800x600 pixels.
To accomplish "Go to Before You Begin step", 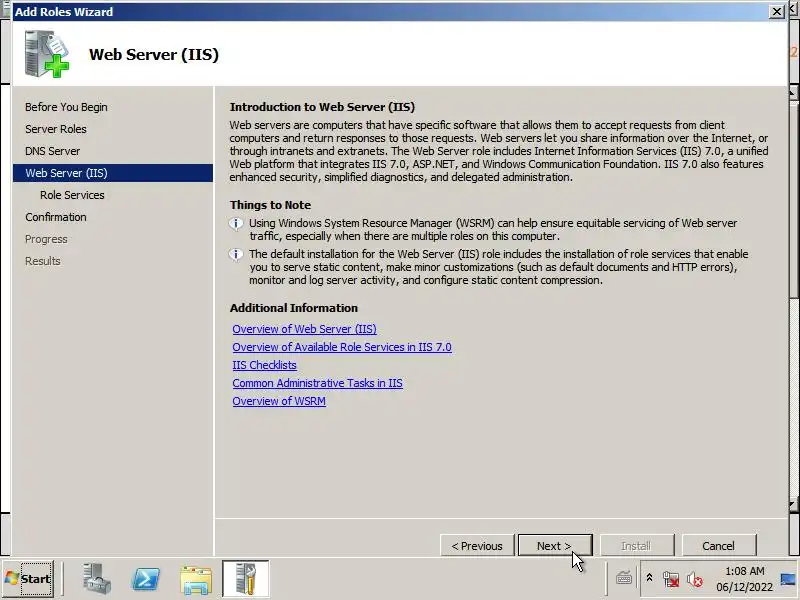I will click(66, 107).
